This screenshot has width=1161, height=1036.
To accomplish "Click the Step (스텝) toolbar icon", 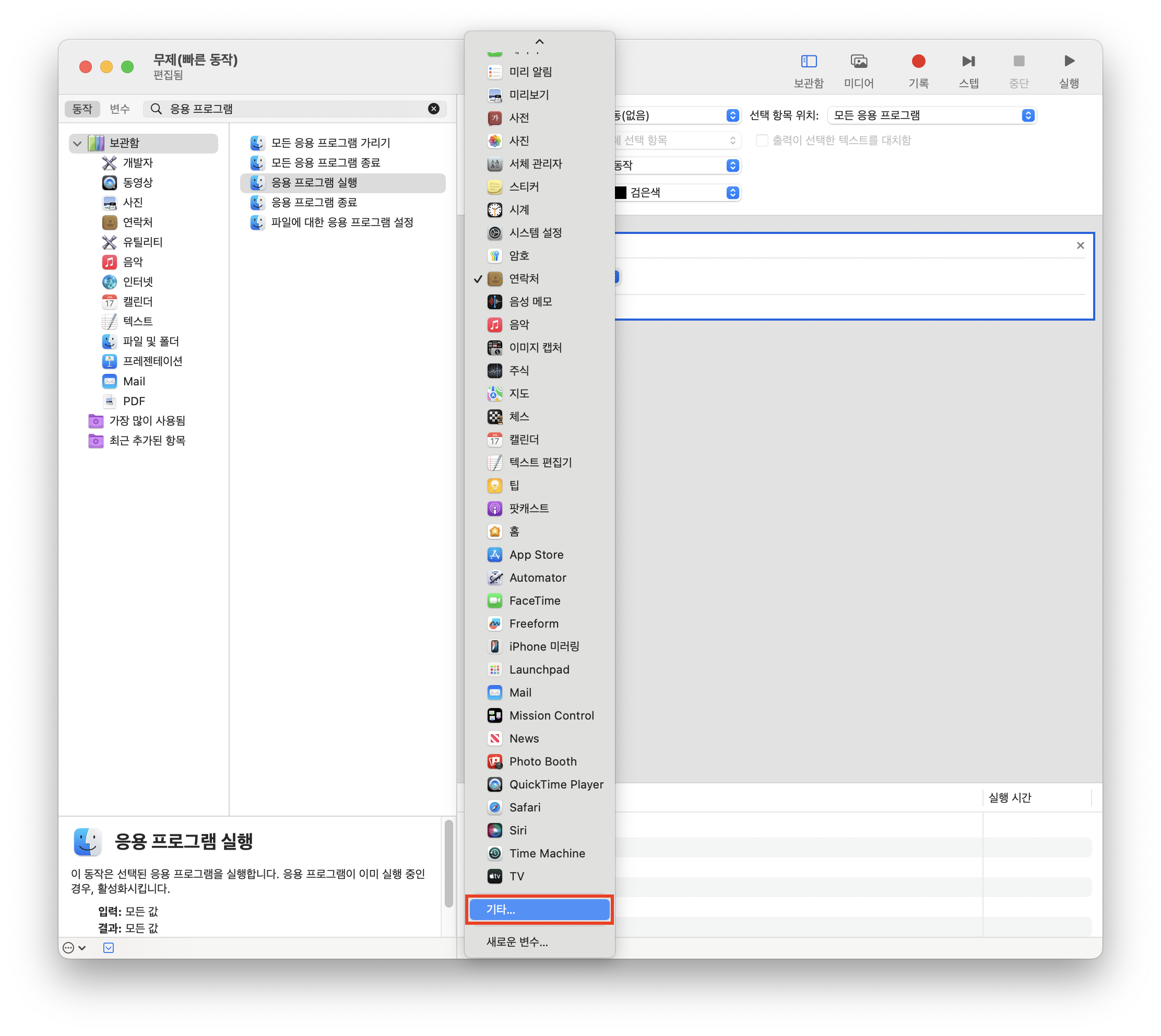I will click(968, 62).
